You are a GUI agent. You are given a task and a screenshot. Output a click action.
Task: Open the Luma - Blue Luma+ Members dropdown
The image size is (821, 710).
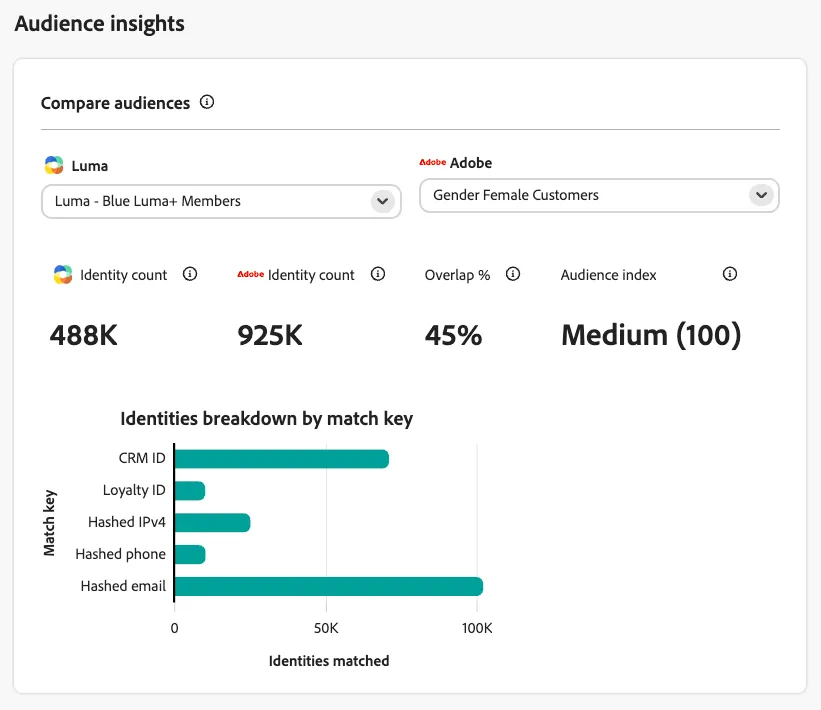coord(221,201)
